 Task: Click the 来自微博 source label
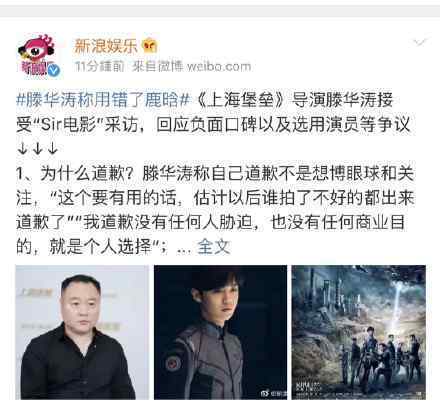coord(158,66)
